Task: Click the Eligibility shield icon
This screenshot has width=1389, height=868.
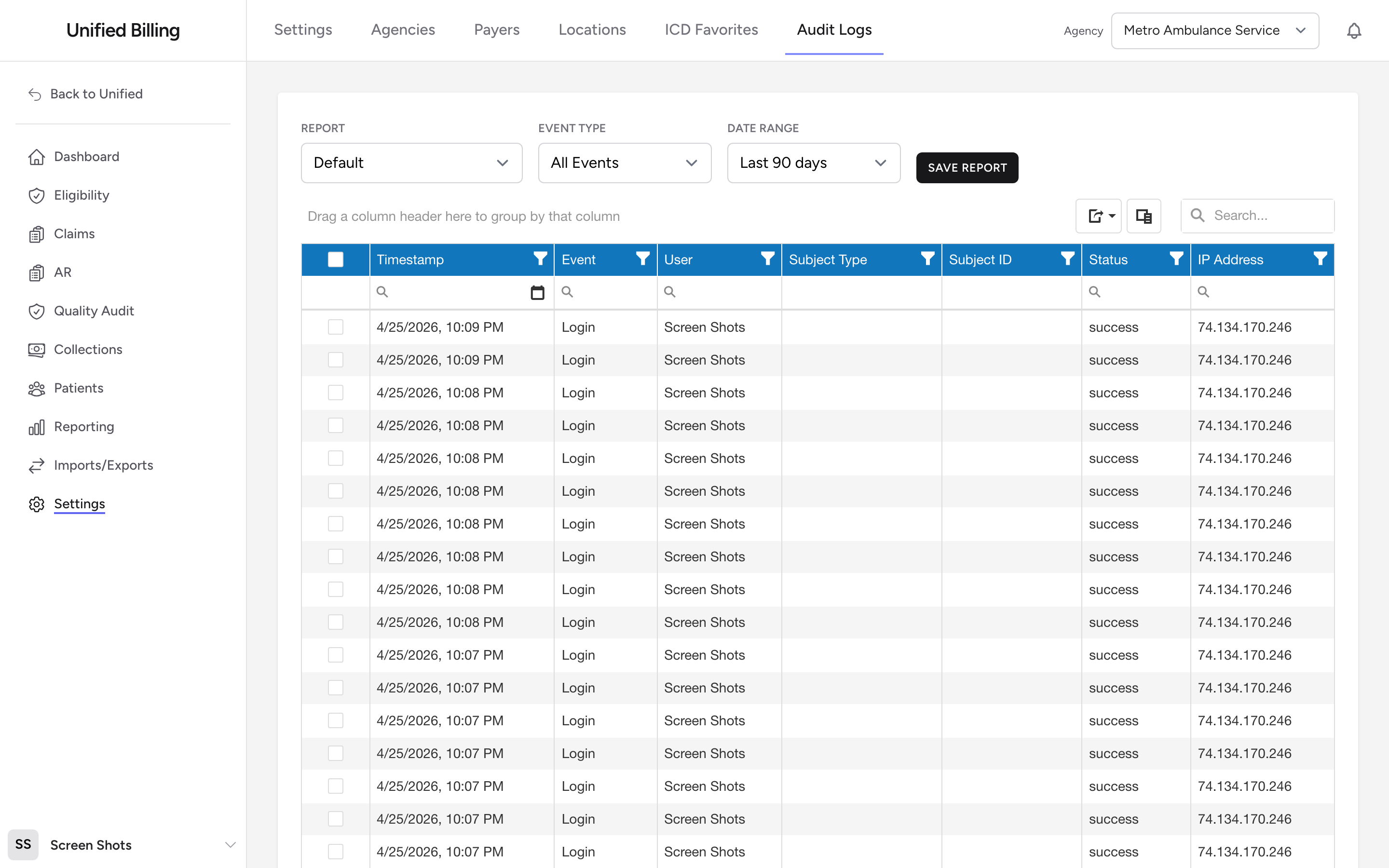Action: [36, 195]
